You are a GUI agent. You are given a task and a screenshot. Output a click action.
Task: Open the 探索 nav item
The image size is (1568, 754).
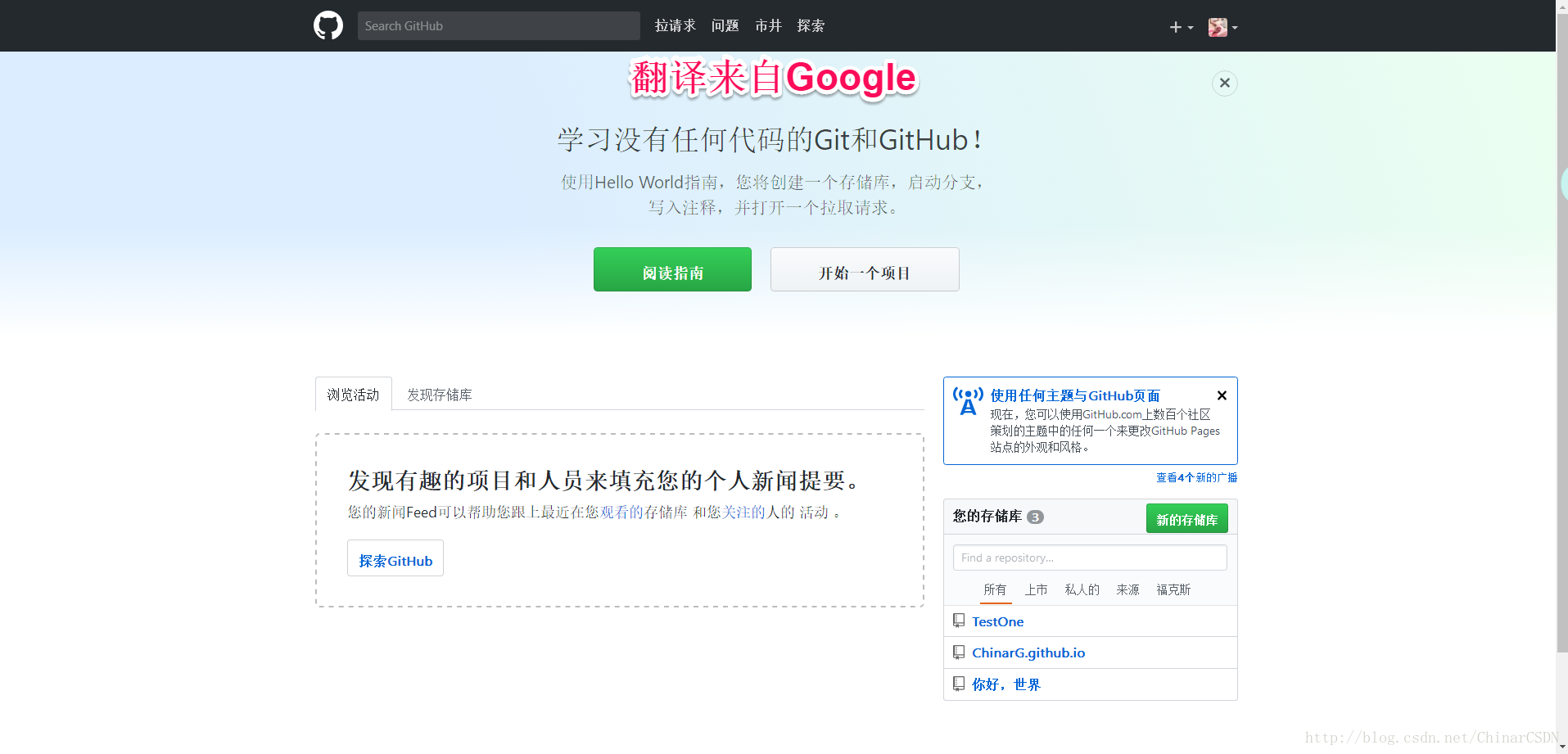pos(811,26)
